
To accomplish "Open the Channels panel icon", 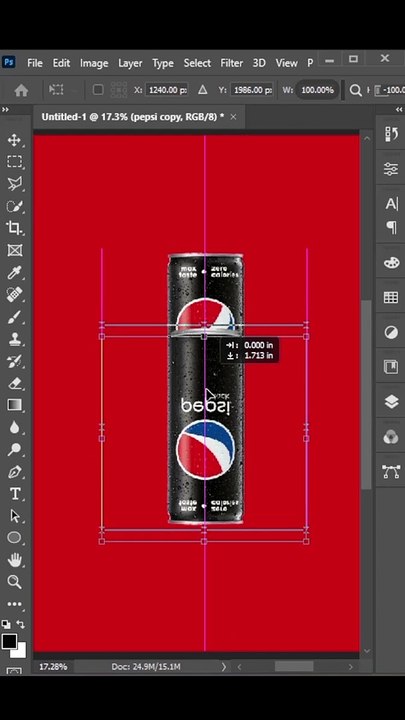I will 391,437.
